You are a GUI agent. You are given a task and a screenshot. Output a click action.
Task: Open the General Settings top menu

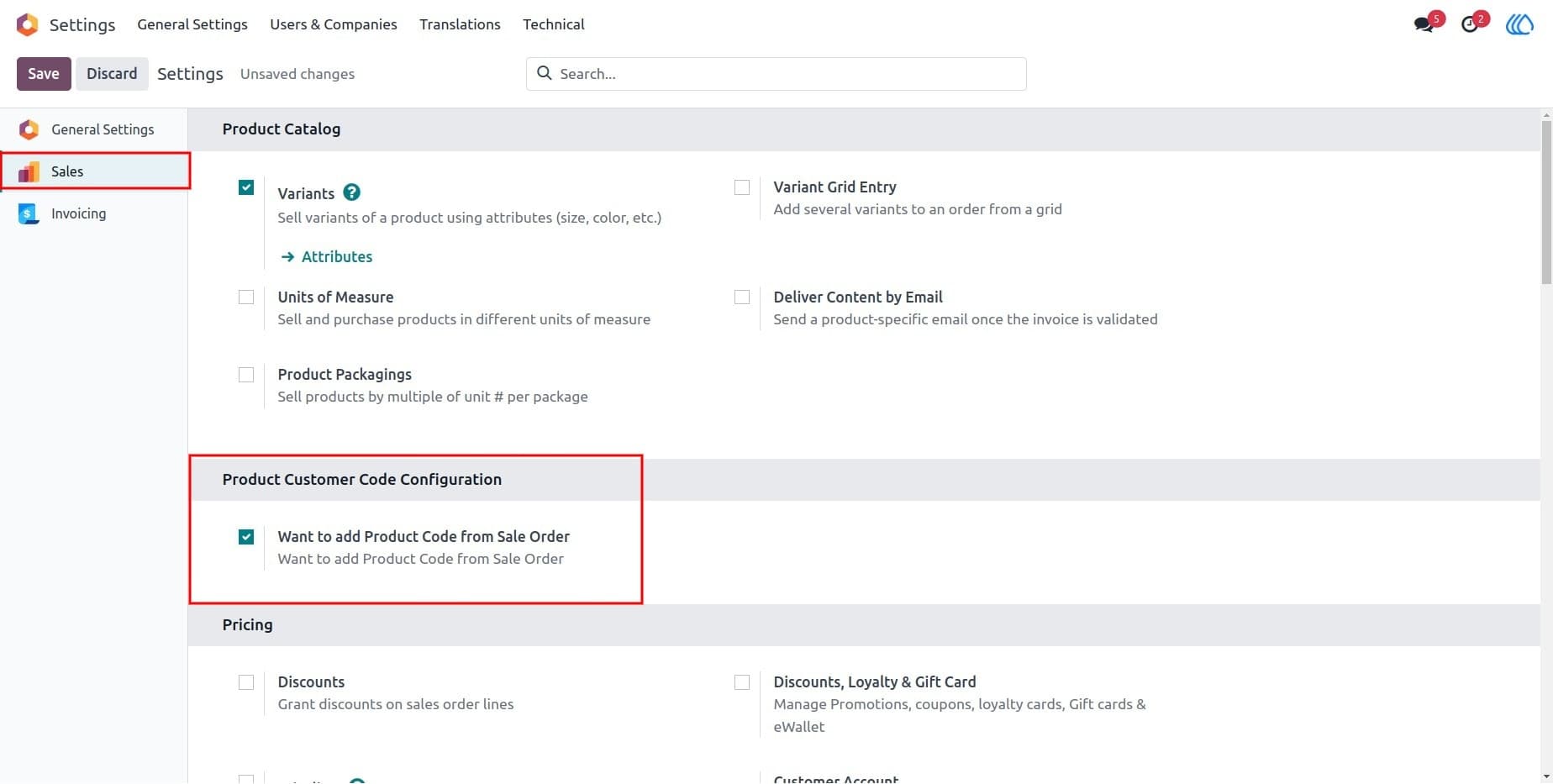[x=192, y=24]
